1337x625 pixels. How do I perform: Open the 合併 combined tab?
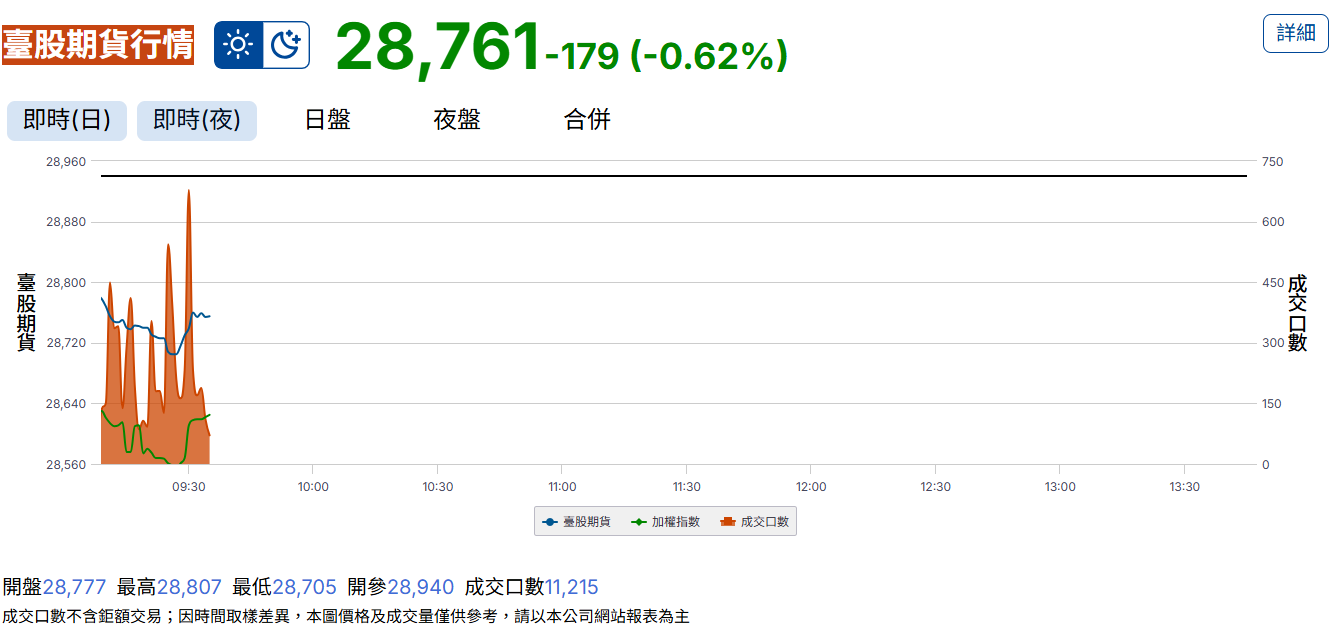[587, 121]
